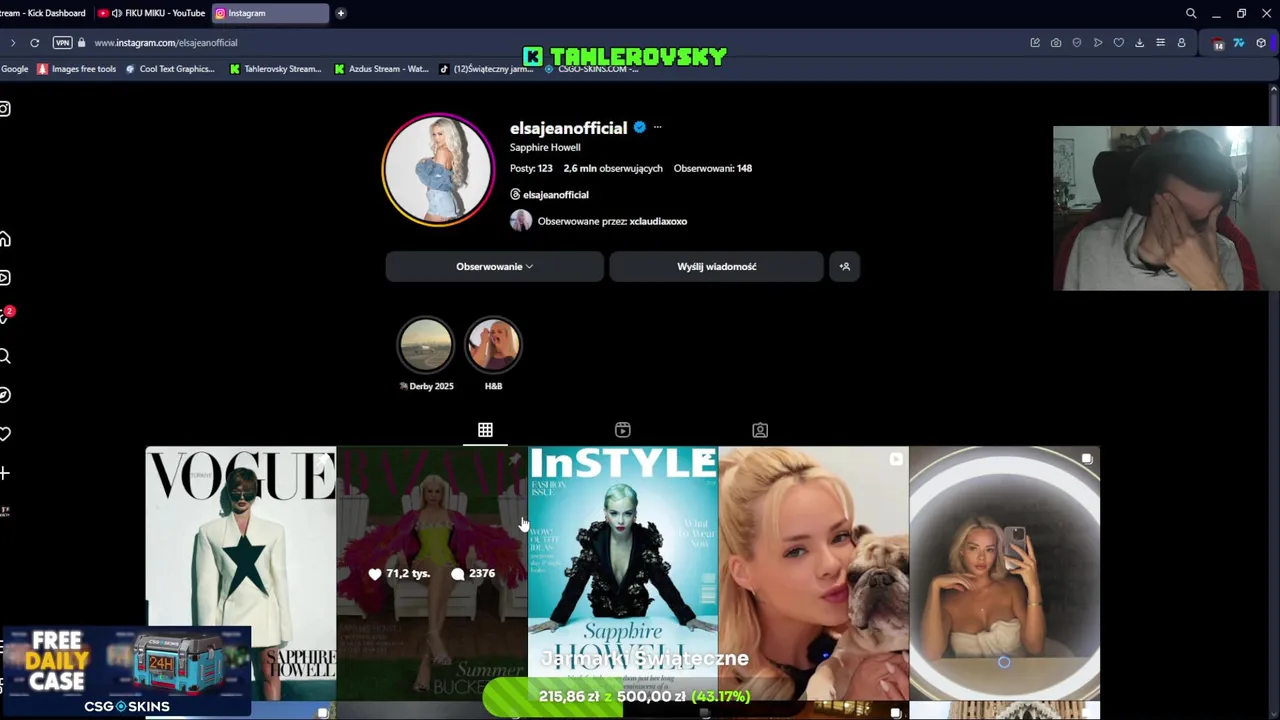The image size is (1280, 720).
Task: Switch to Kick Dashboard tab
Action: pos(45,13)
